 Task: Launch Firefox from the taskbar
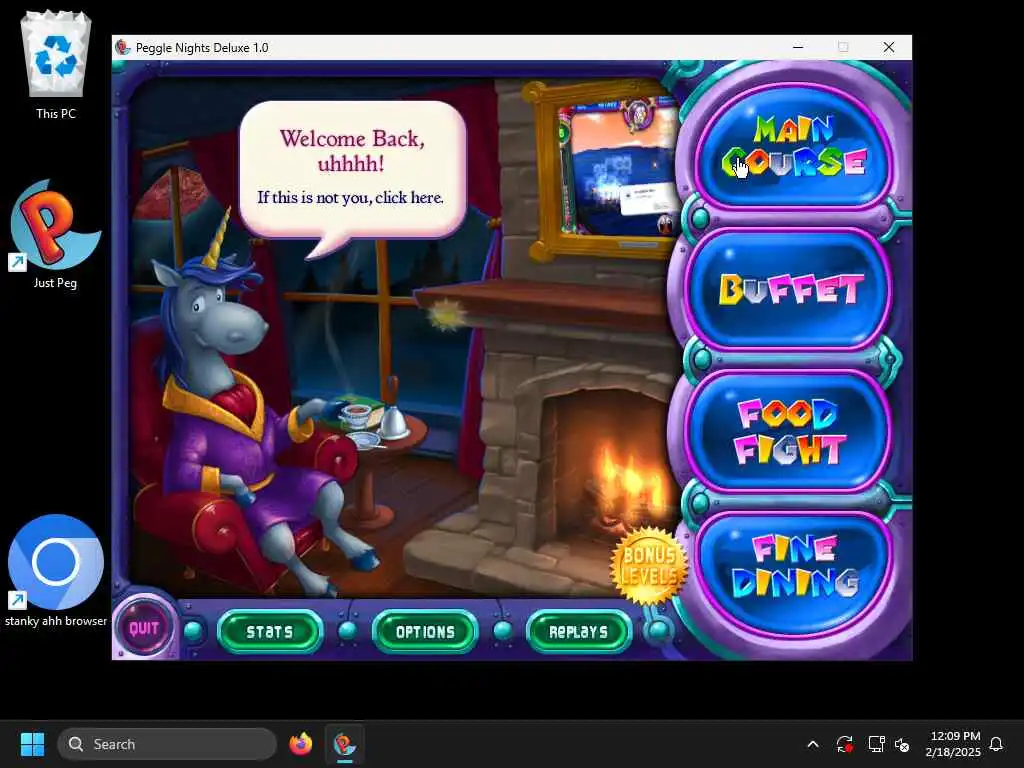point(300,744)
